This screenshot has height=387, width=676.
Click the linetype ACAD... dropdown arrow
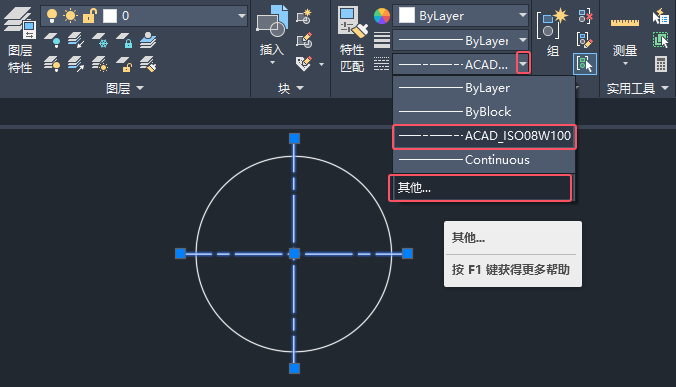(x=523, y=64)
